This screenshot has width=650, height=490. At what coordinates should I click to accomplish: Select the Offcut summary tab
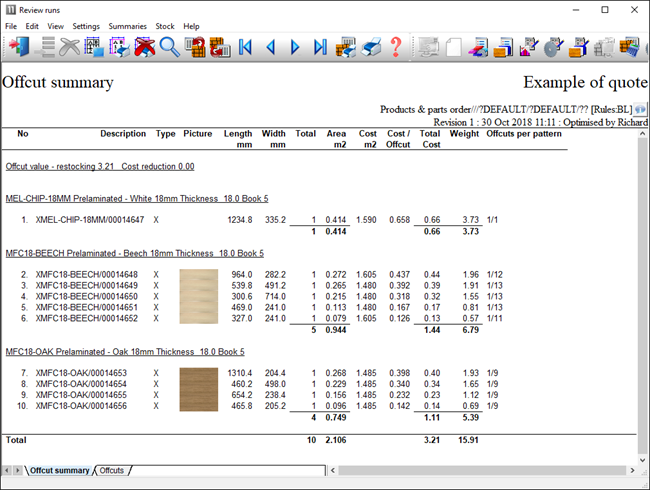pos(59,470)
